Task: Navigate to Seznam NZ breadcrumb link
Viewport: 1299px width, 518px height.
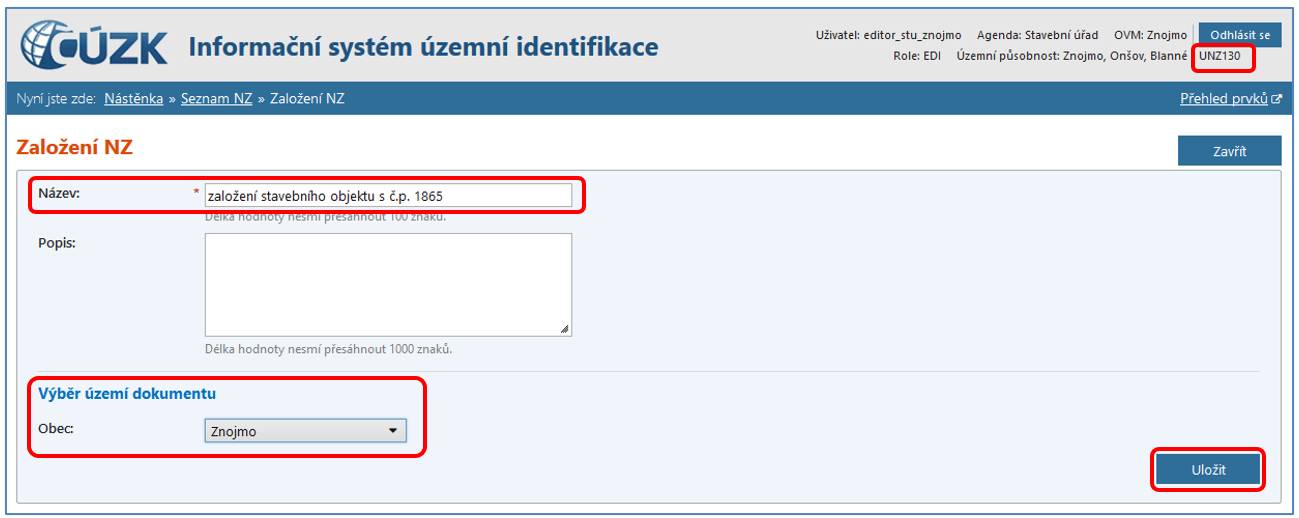Action: [216, 99]
